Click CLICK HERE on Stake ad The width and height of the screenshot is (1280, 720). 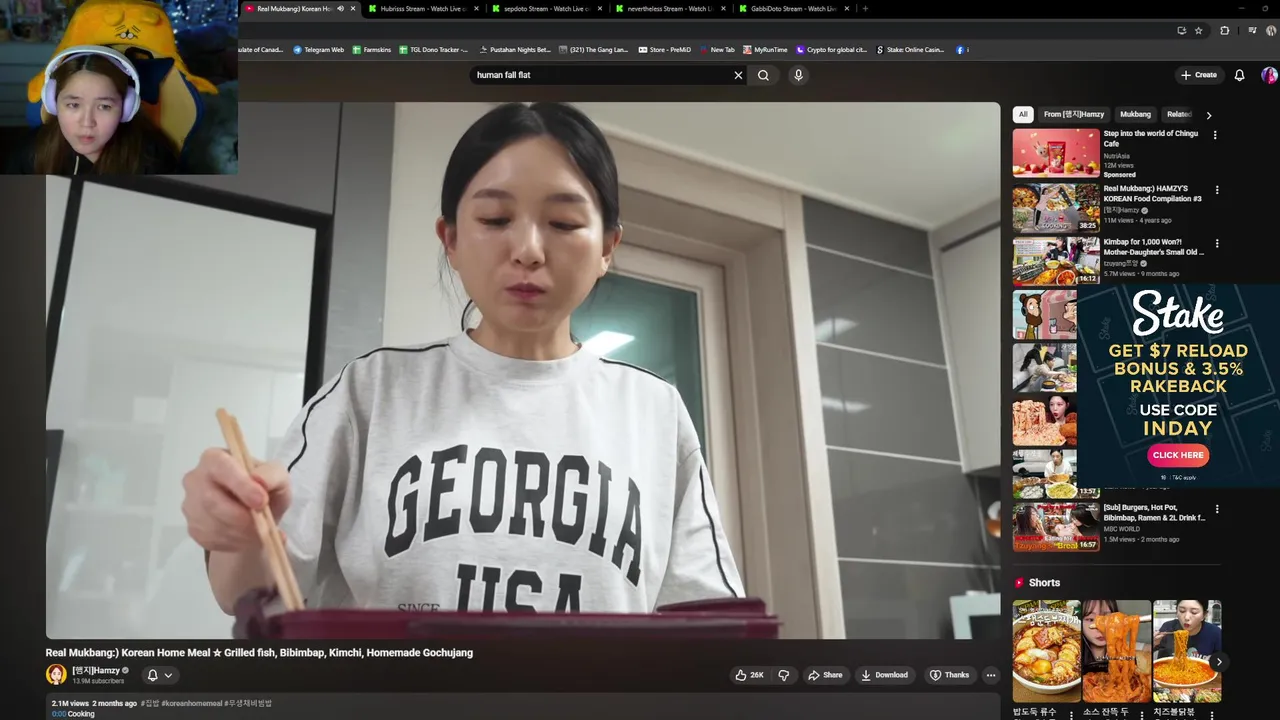[1178, 455]
